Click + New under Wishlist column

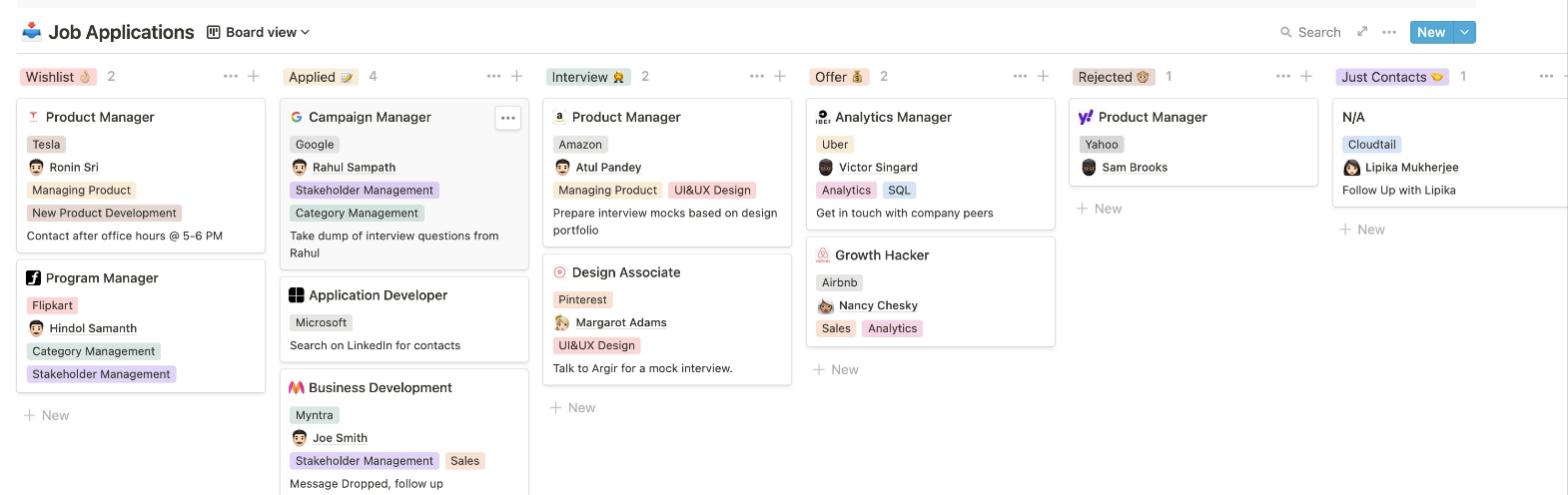(x=47, y=415)
